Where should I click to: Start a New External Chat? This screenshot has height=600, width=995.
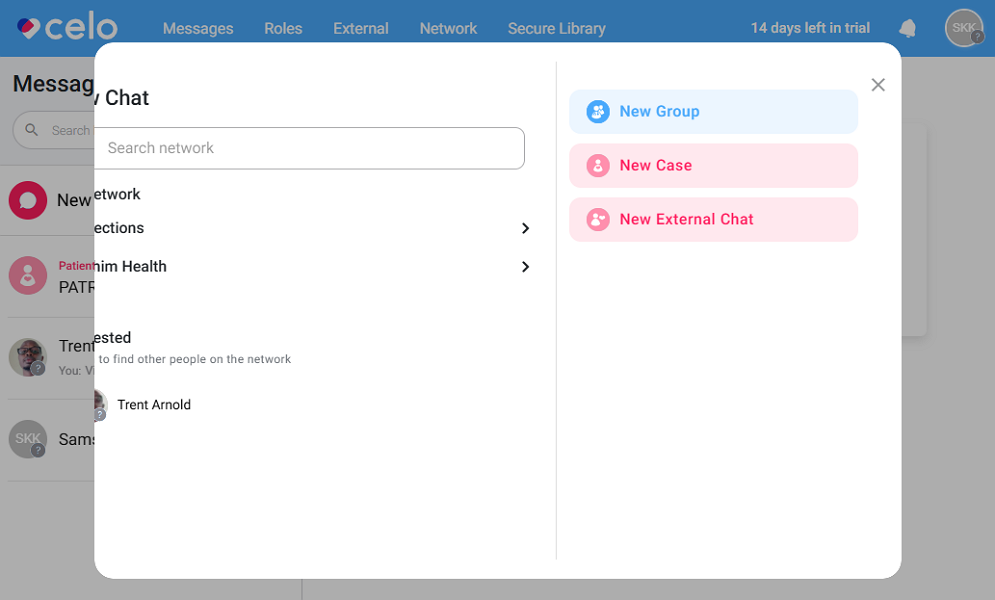point(713,220)
